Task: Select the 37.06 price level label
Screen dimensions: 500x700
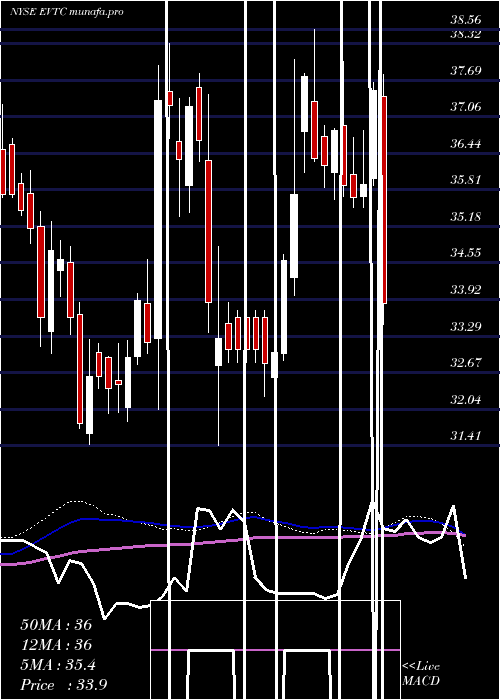Action: (x=466, y=107)
